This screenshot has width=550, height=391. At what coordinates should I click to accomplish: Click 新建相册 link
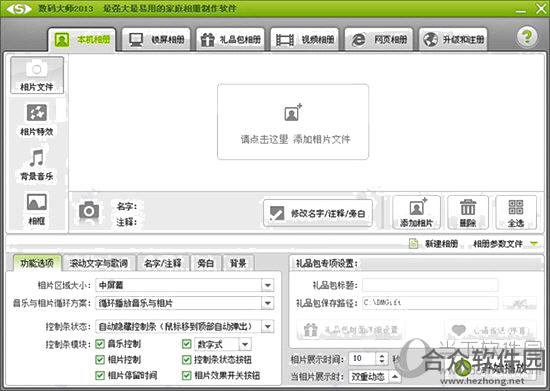(x=441, y=243)
